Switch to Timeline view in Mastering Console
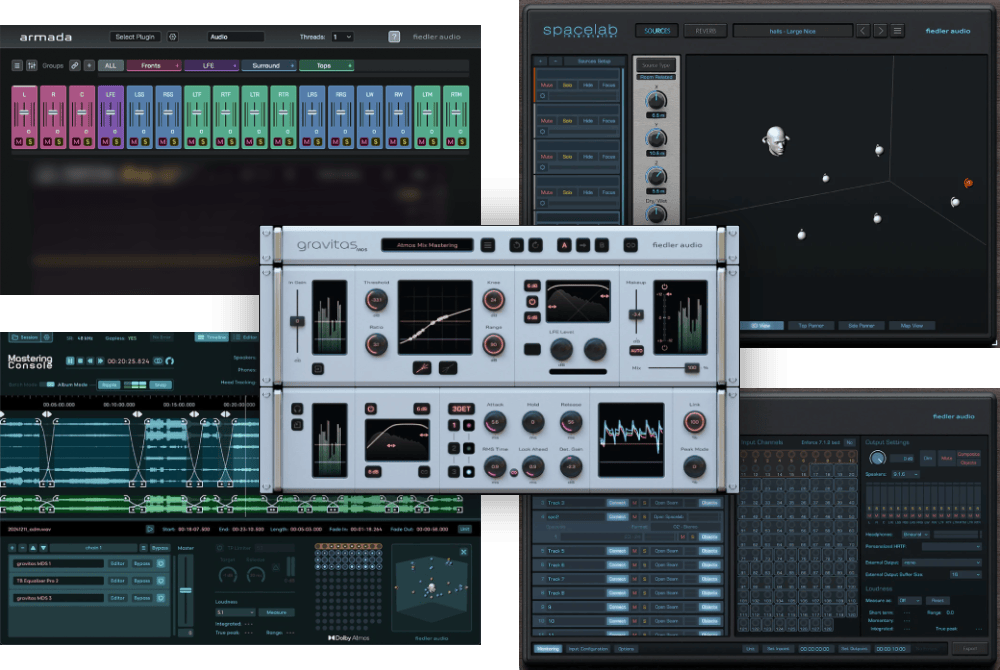The width and height of the screenshot is (1000, 670). point(211,337)
